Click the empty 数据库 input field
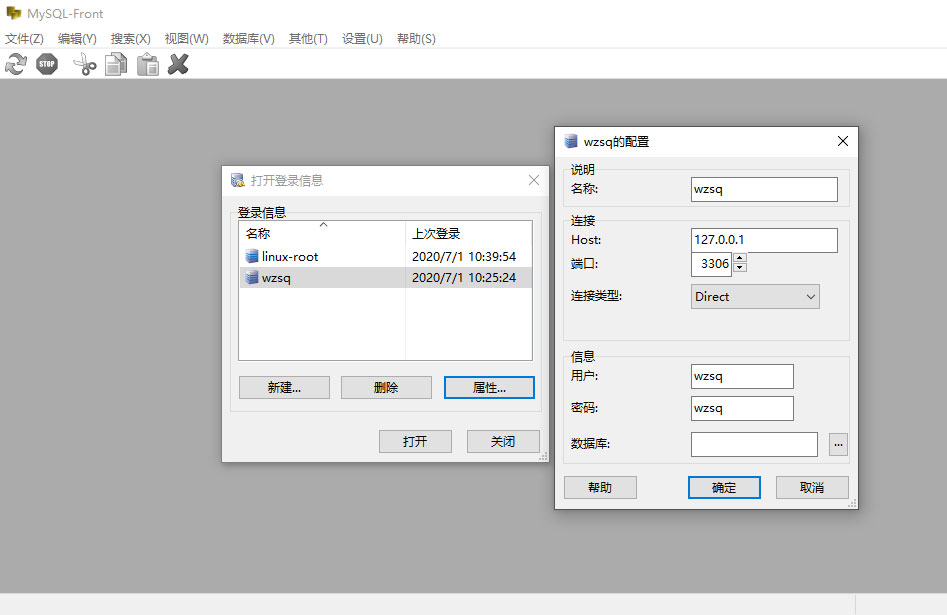947x615 pixels. pyautogui.click(x=754, y=445)
